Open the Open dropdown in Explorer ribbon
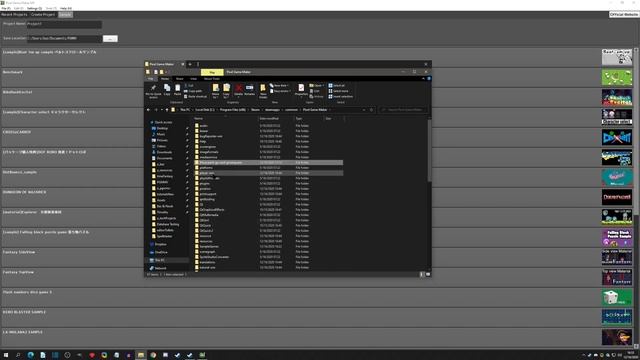Image resolution: width=640 pixels, height=360 pixels. 317,86
